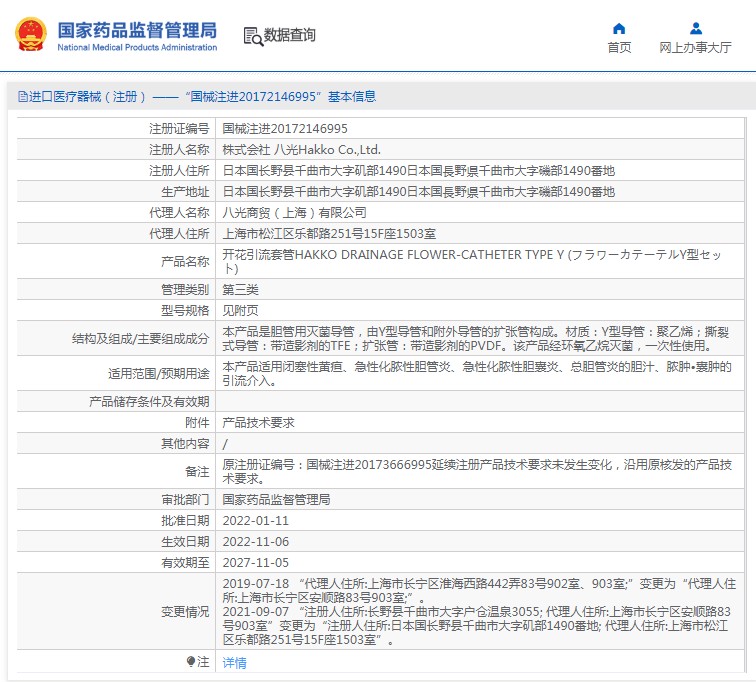Image resolution: width=756 pixels, height=682 pixels.
Task: Click the 产品名称 row label
Action: (x=185, y=262)
